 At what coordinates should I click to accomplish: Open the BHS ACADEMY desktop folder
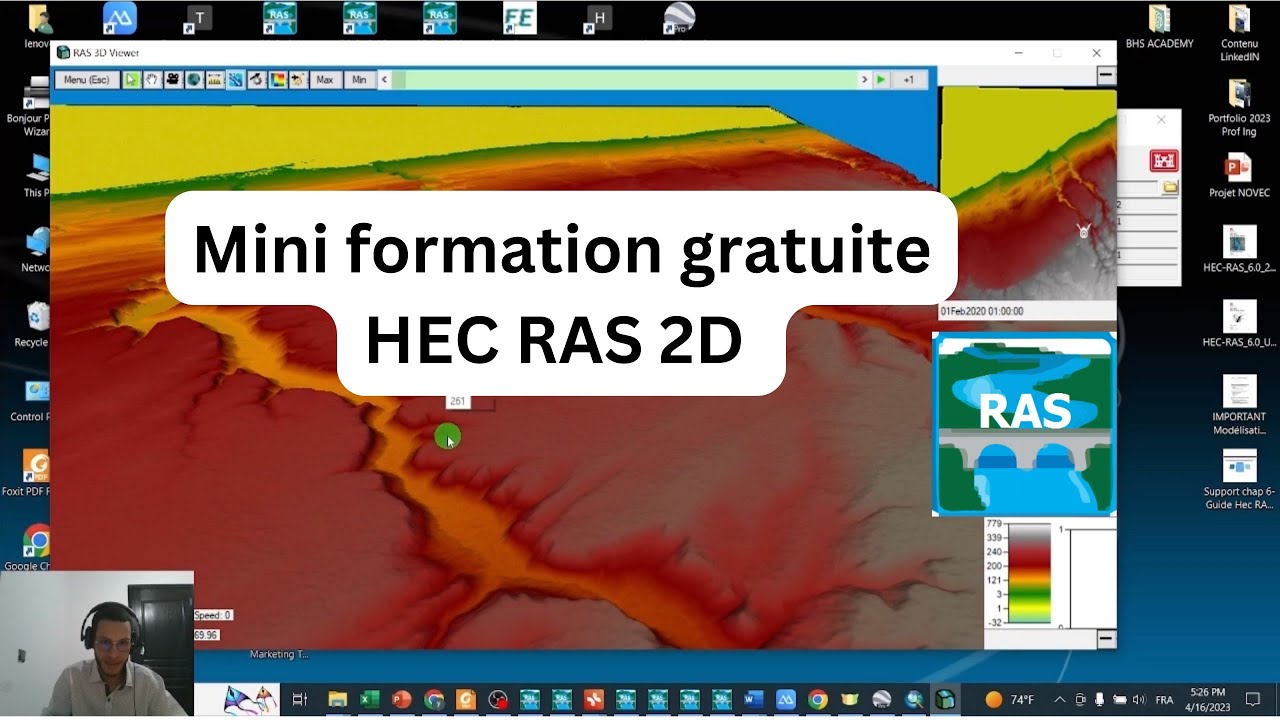tap(1159, 27)
